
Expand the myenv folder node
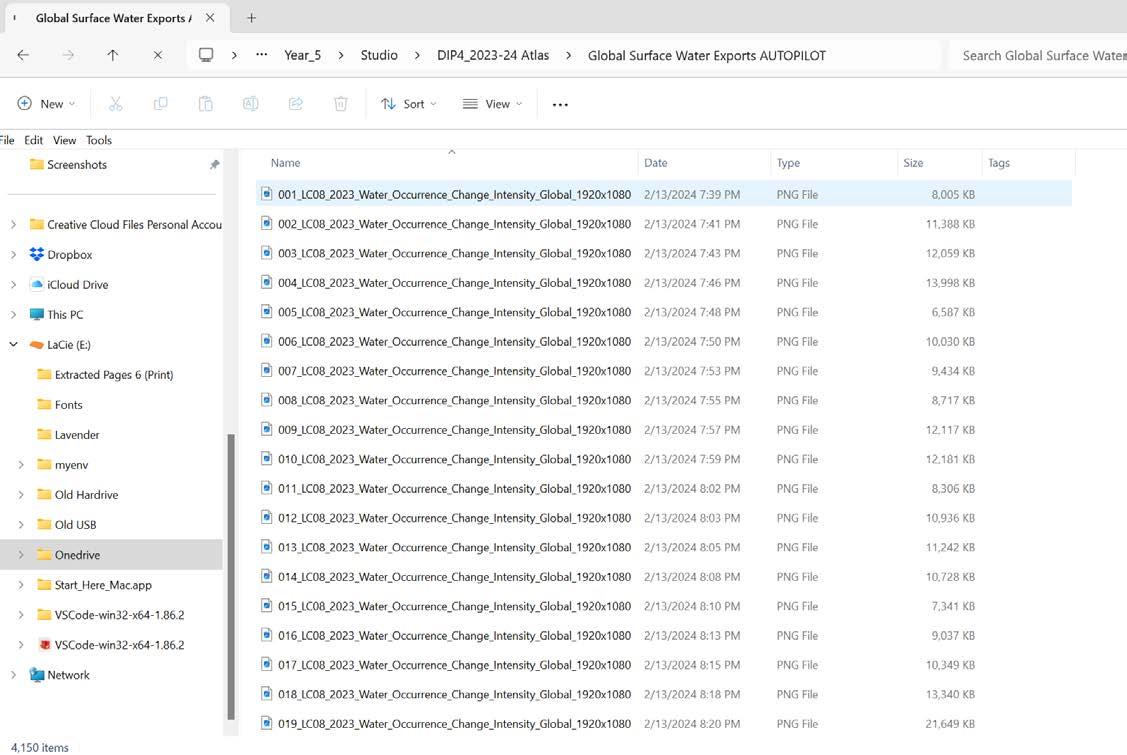[x=21, y=465]
